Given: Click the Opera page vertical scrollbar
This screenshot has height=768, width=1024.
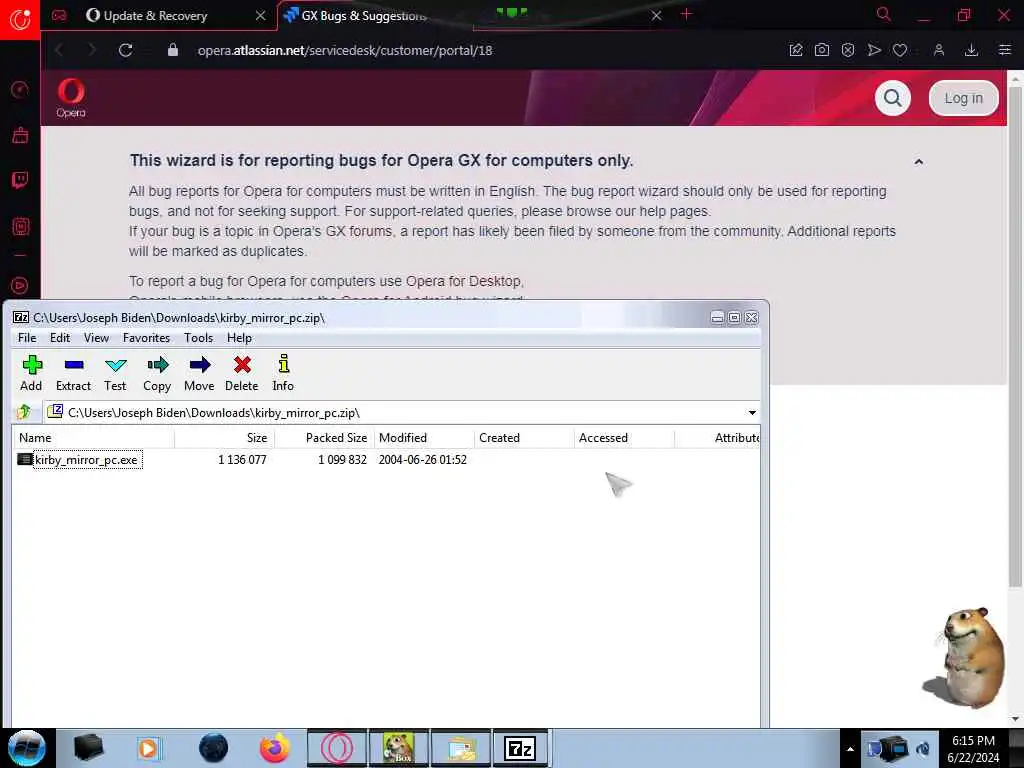Looking at the screenshot, I should (x=1014, y=336).
